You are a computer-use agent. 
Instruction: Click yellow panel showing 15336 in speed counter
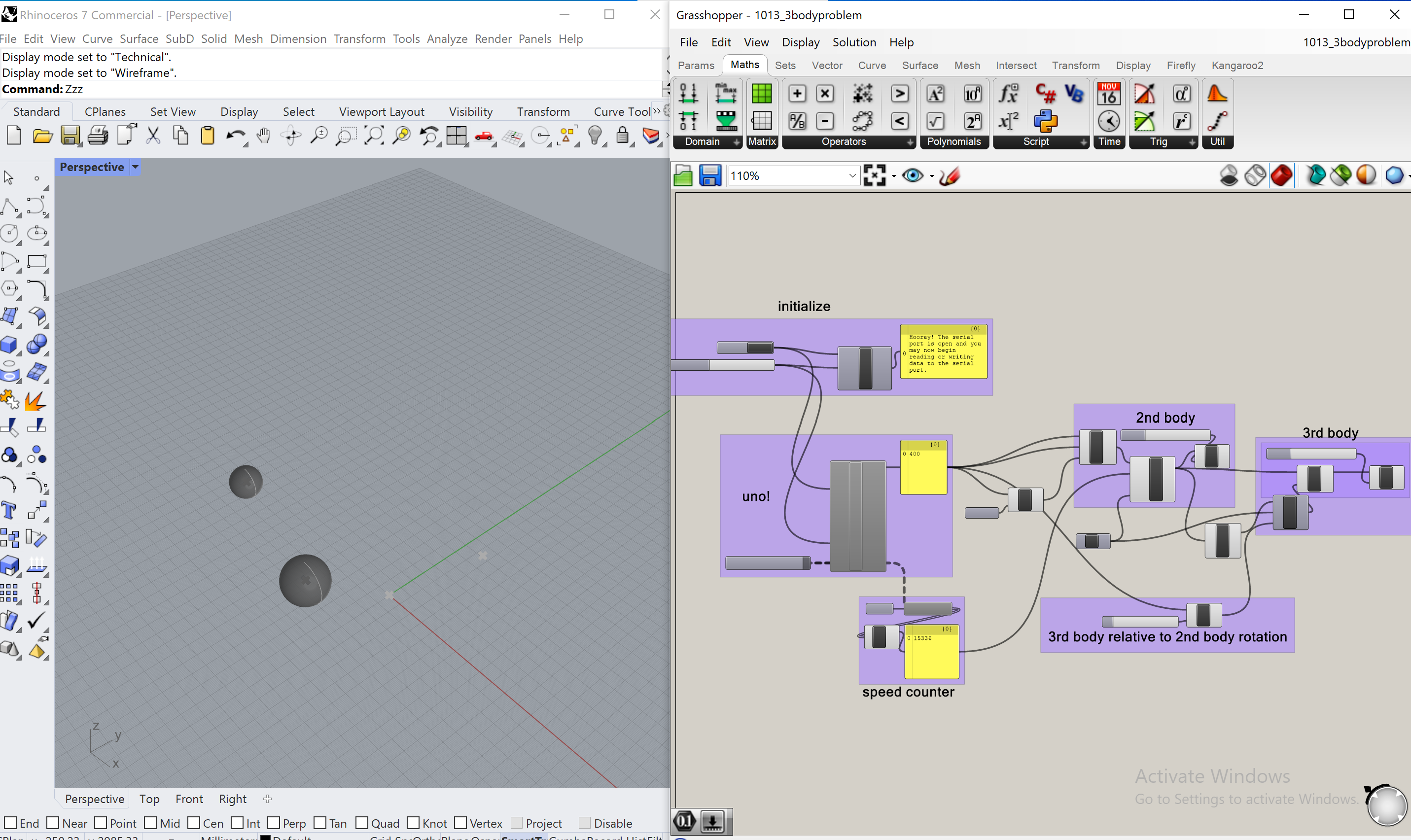tap(932, 652)
